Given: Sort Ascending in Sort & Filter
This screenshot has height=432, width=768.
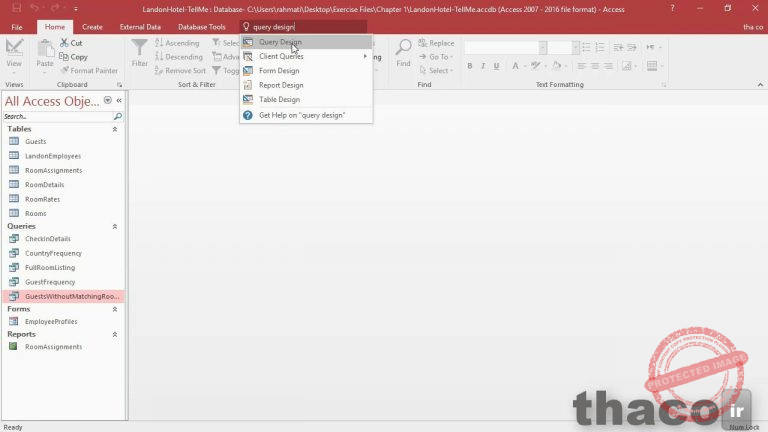Looking at the screenshot, I should [177, 43].
